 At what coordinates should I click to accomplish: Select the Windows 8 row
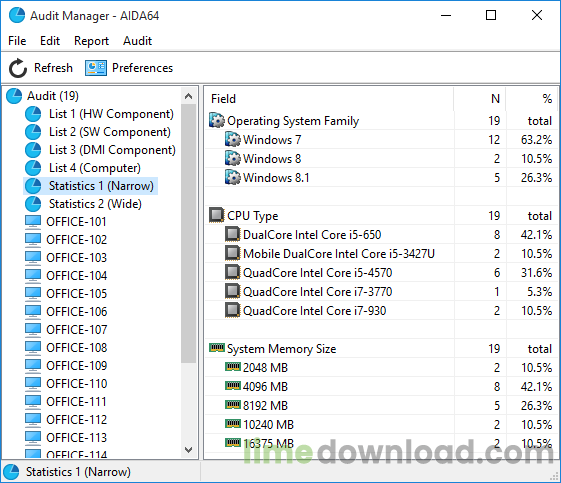pos(381,158)
